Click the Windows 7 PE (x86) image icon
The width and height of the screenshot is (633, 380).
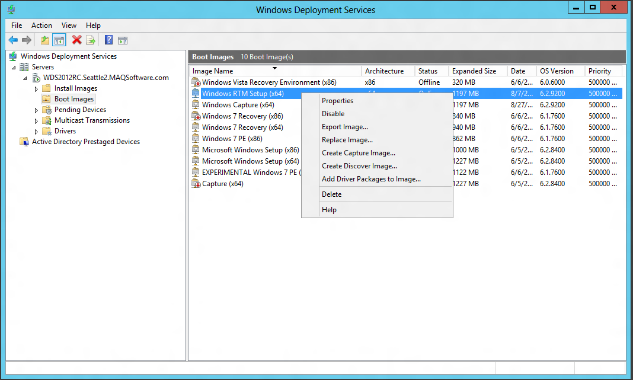196,139
